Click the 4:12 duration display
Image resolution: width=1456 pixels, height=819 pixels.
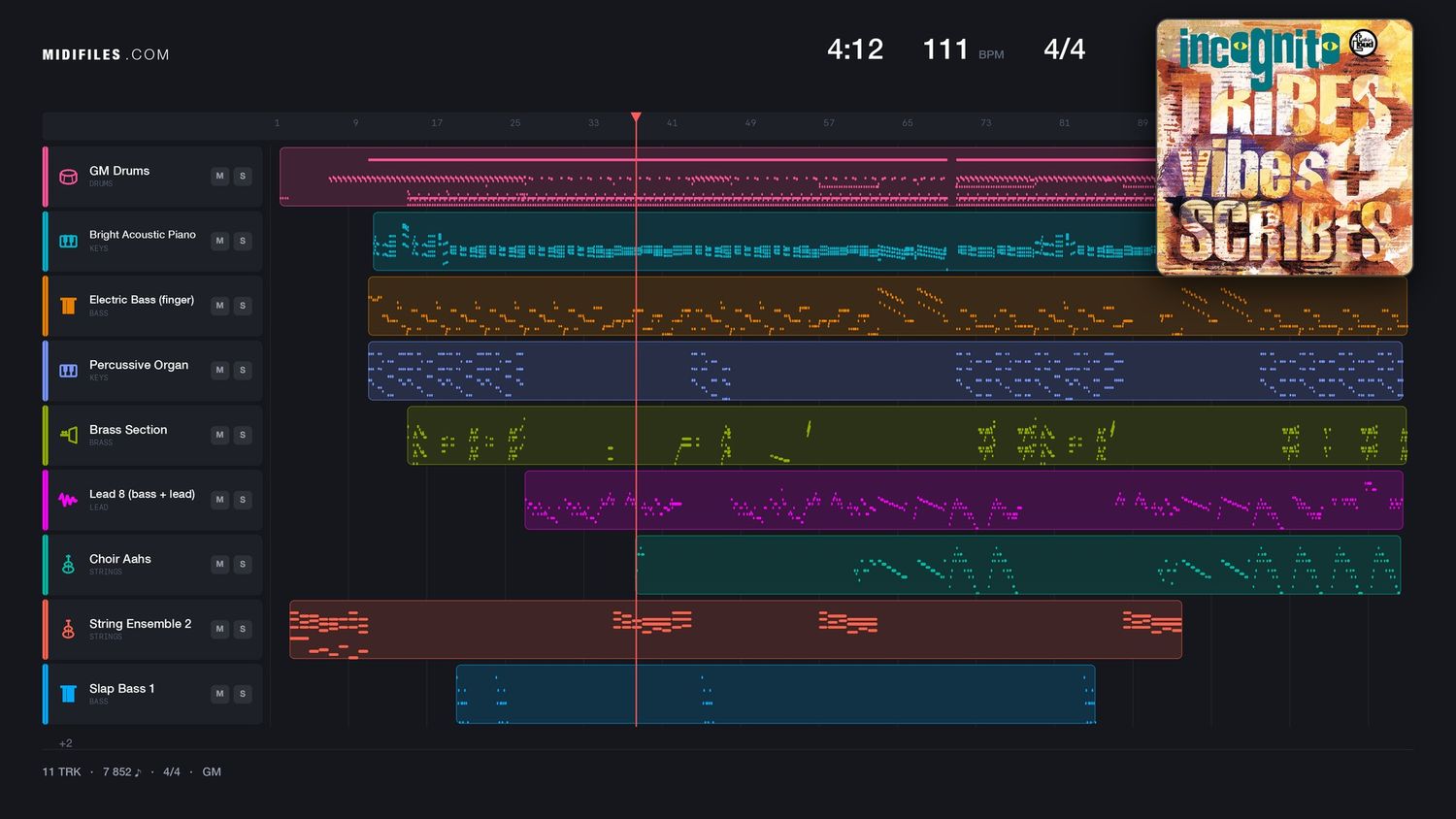point(855,49)
